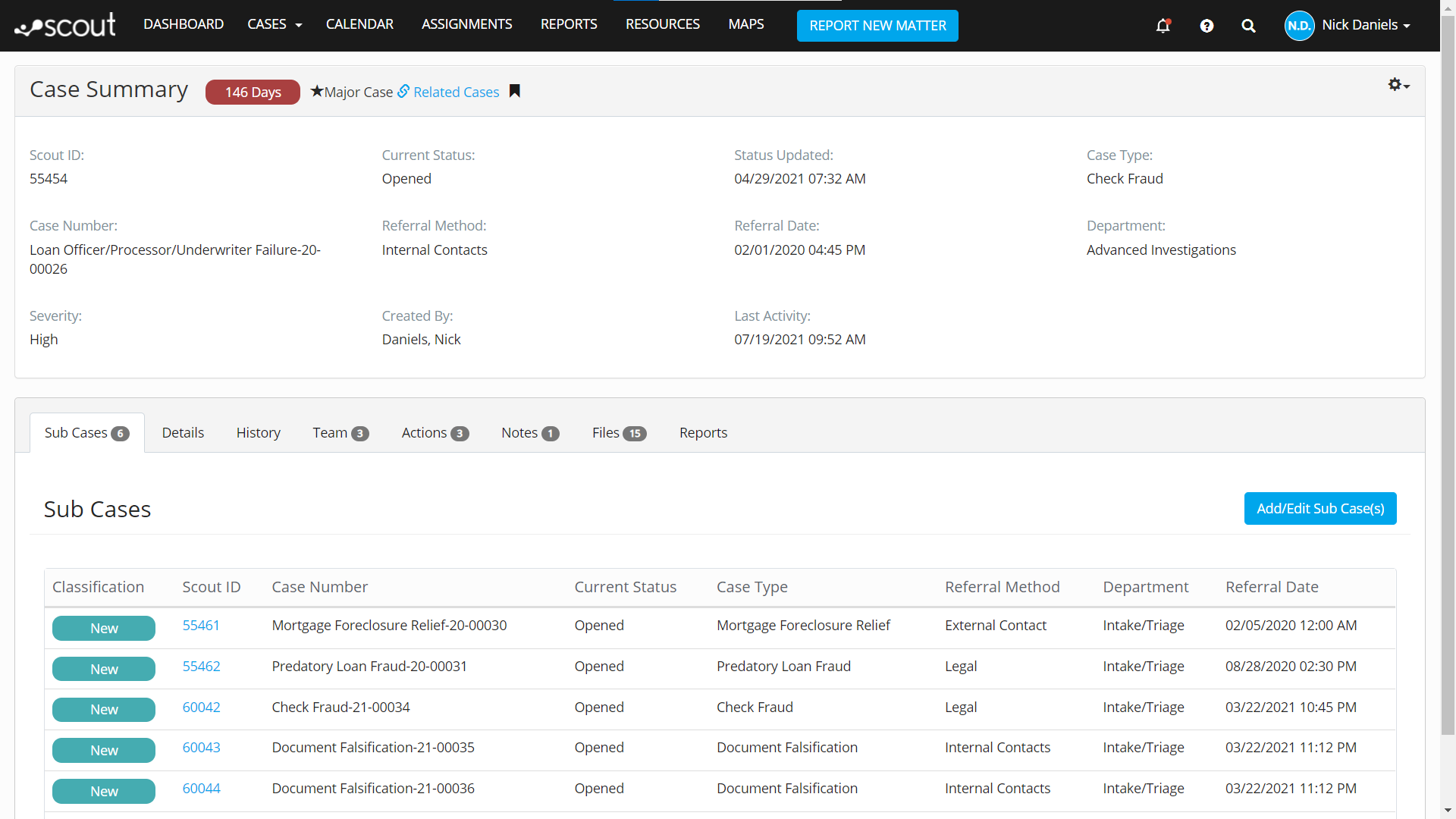The height and width of the screenshot is (819, 1456).
Task: Open sub case 60042 link
Action: [x=201, y=707]
